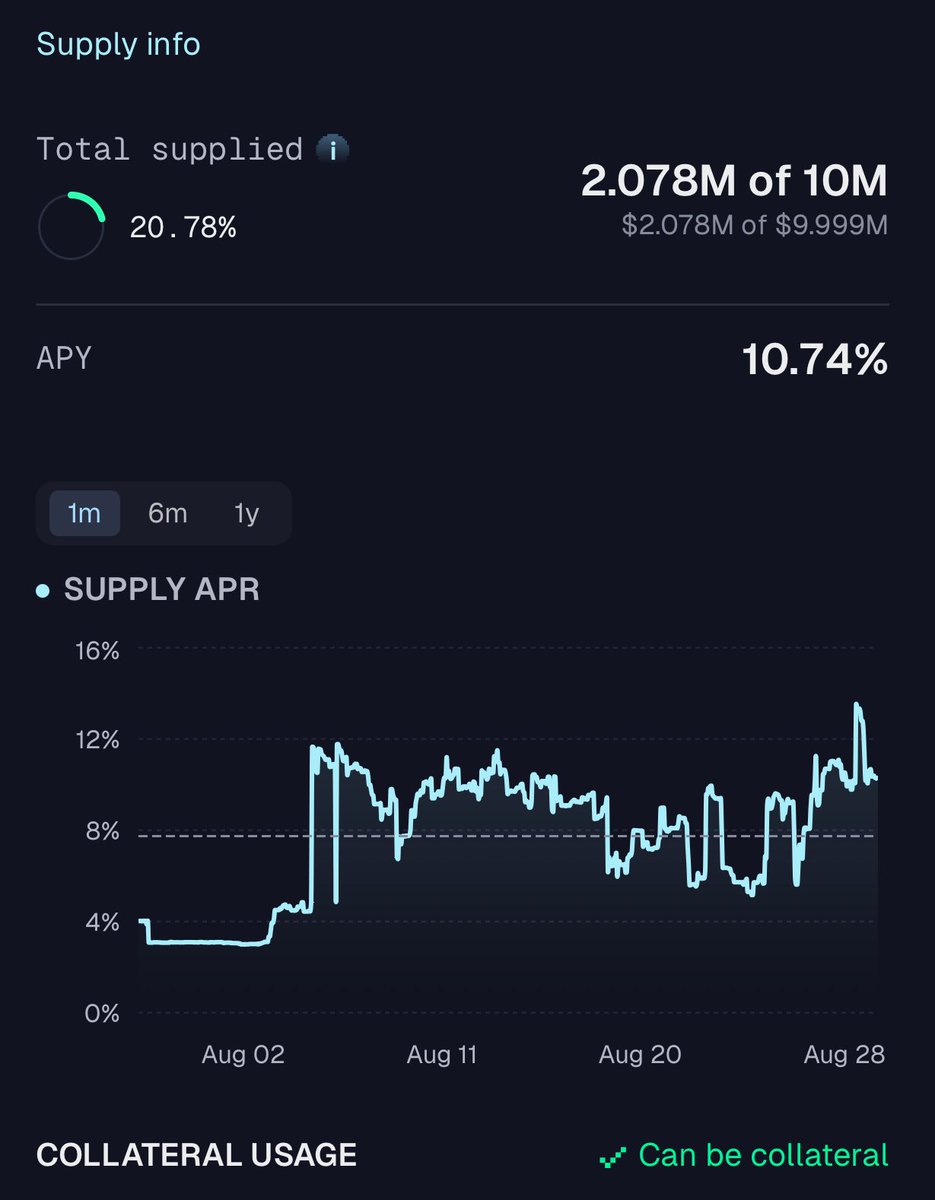Open the Total supplied info tooltip
935x1200 pixels.
pyautogui.click(x=334, y=148)
